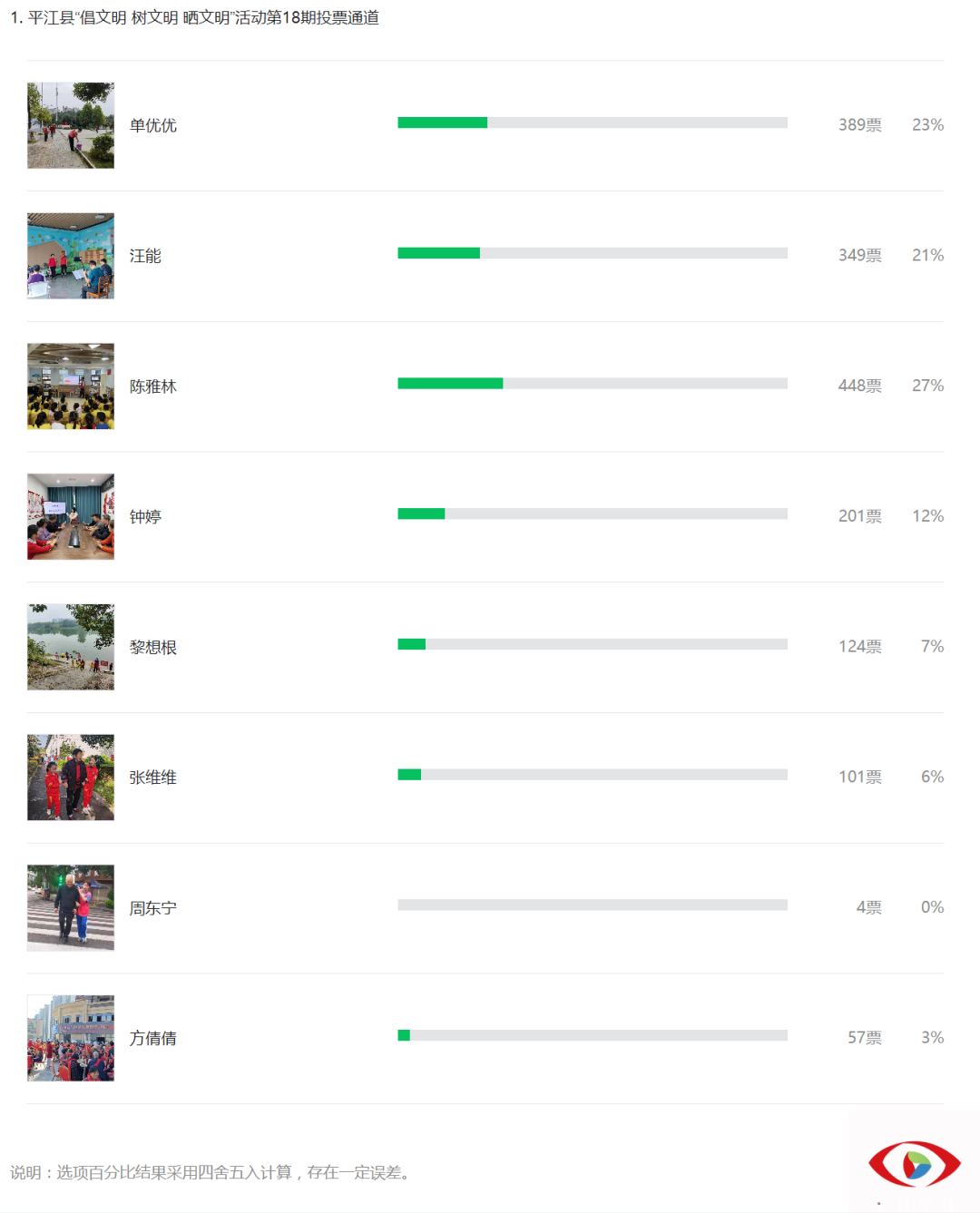This screenshot has height=1213, width=980.
Task: Open 方倩倩's crowd gathering photo thumbnail
Action: point(71,1038)
